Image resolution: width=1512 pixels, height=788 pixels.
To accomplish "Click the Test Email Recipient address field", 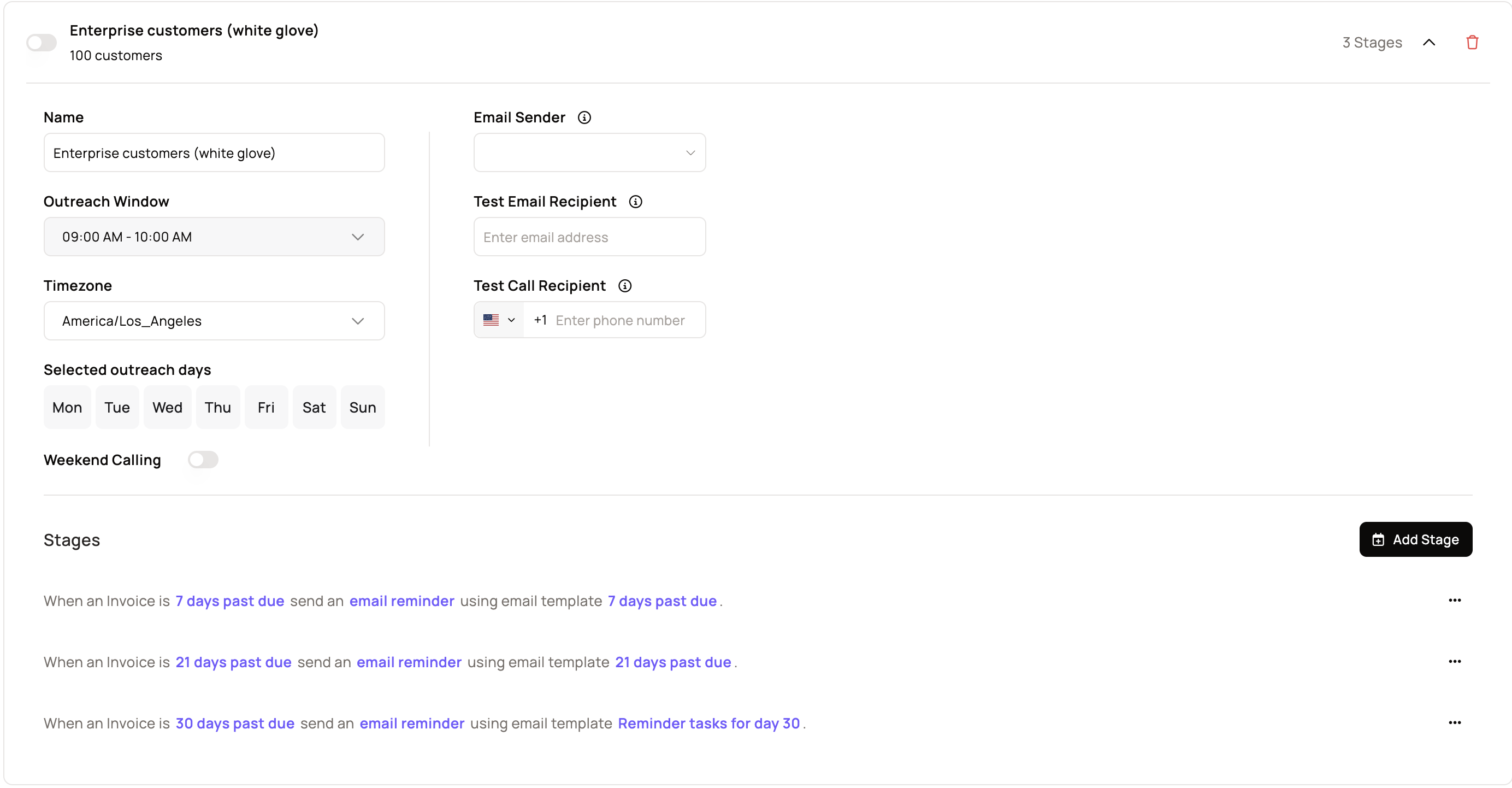I will (x=589, y=237).
